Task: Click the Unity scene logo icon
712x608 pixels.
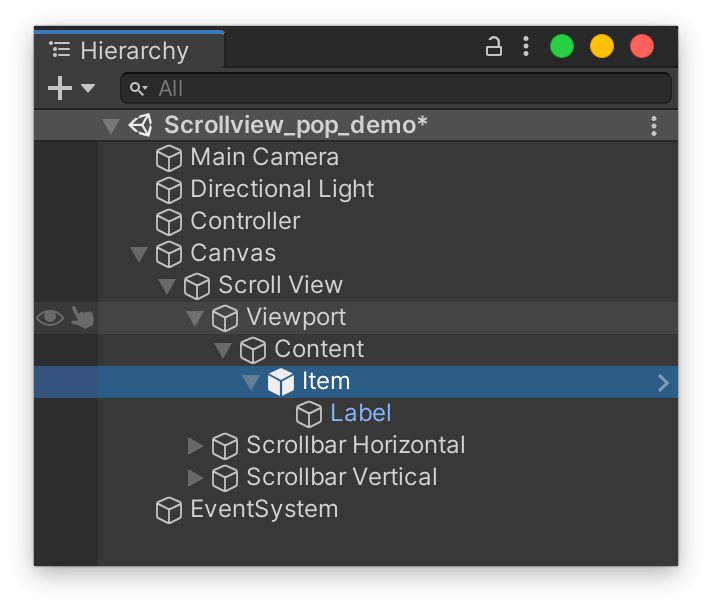Action: [141, 126]
